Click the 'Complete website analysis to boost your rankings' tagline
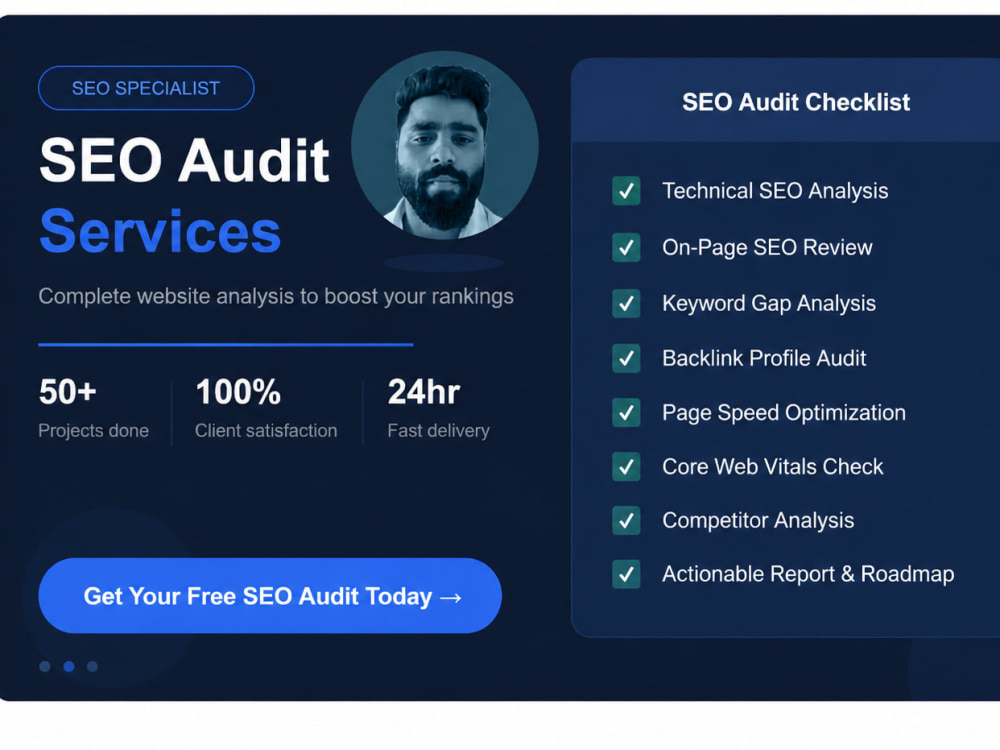This screenshot has height=750, width=1000. 276,297
